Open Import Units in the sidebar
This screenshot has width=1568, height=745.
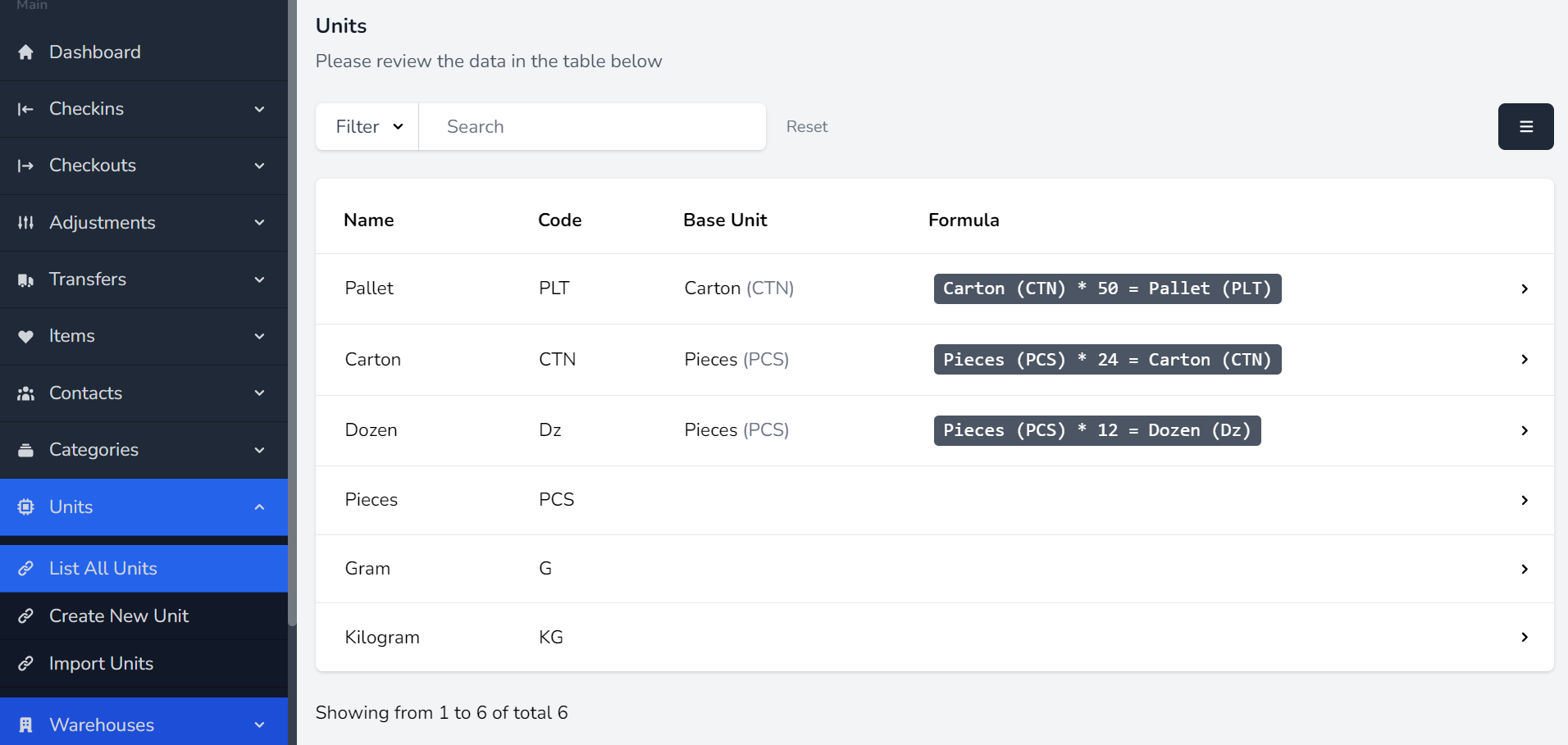click(101, 663)
